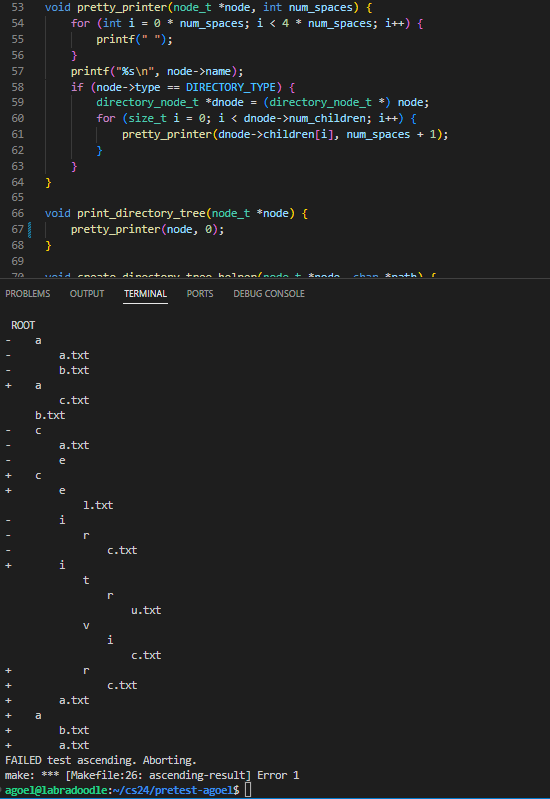Image resolution: width=550 pixels, height=799 pixels.
Task: Click closing brace on line 68
Action: pos(48,246)
